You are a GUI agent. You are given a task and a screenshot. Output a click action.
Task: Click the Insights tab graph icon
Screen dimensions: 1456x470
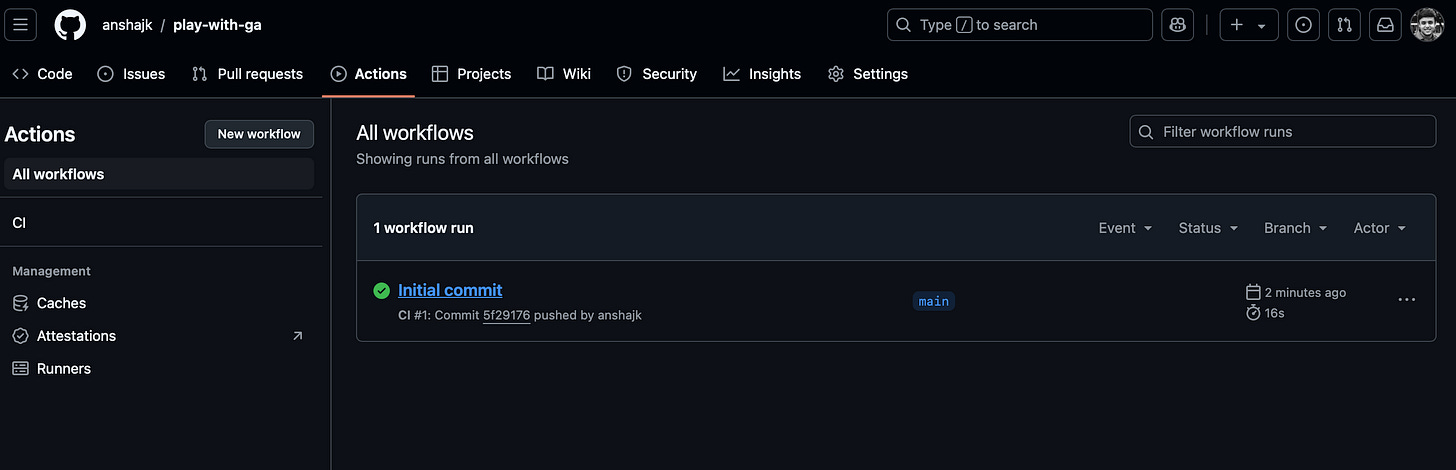point(731,74)
